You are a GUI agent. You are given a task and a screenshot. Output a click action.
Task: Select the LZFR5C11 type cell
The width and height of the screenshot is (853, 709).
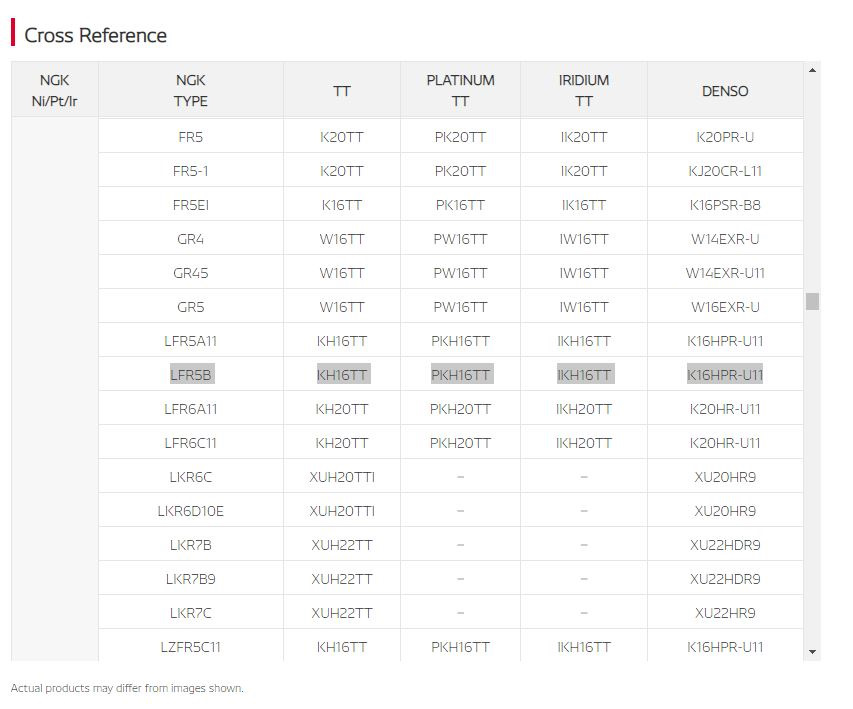pos(191,647)
